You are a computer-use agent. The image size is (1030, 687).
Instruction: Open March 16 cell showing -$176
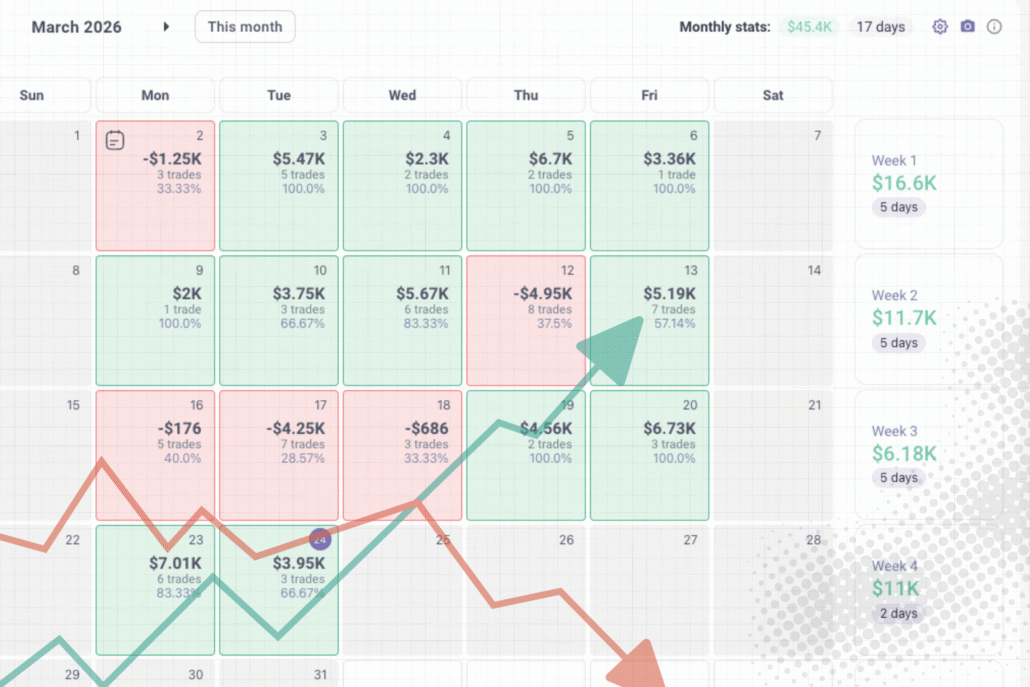(x=155, y=455)
